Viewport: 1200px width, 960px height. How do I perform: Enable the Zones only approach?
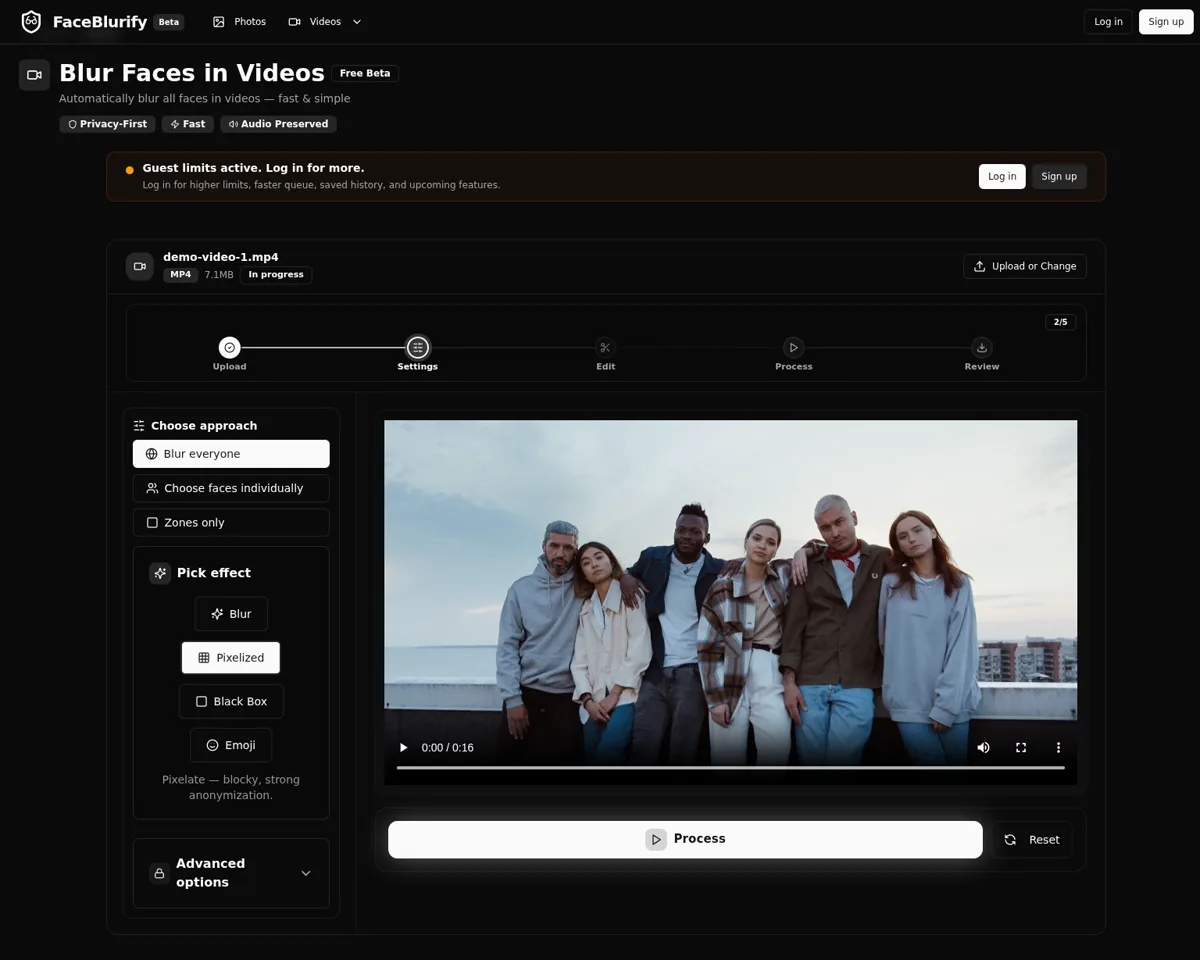pos(231,522)
